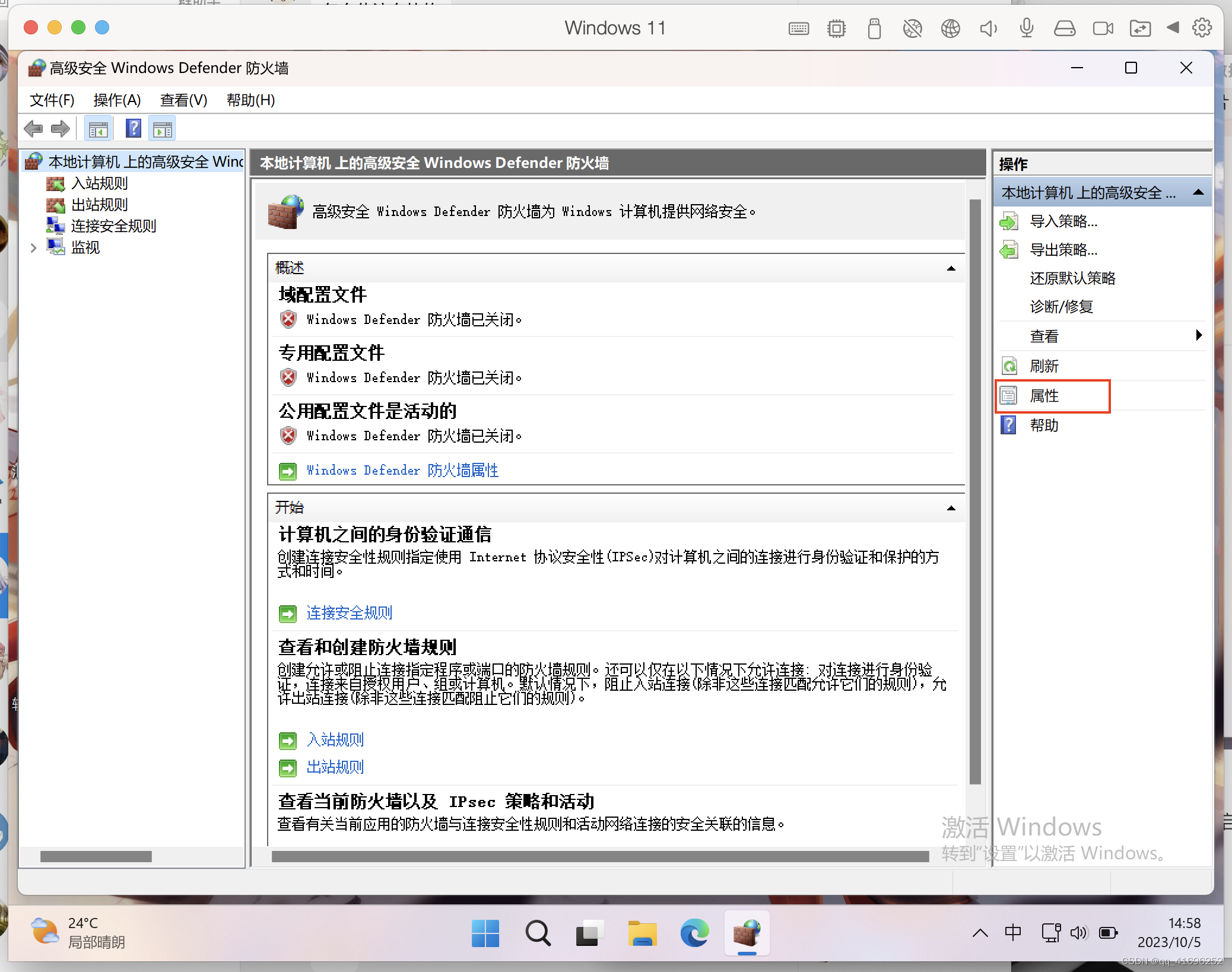Image resolution: width=1232 pixels, height=972 pixels.
Task: Open the Windows Defender 防火墙属性 link
Action: (x=402, y=471)
